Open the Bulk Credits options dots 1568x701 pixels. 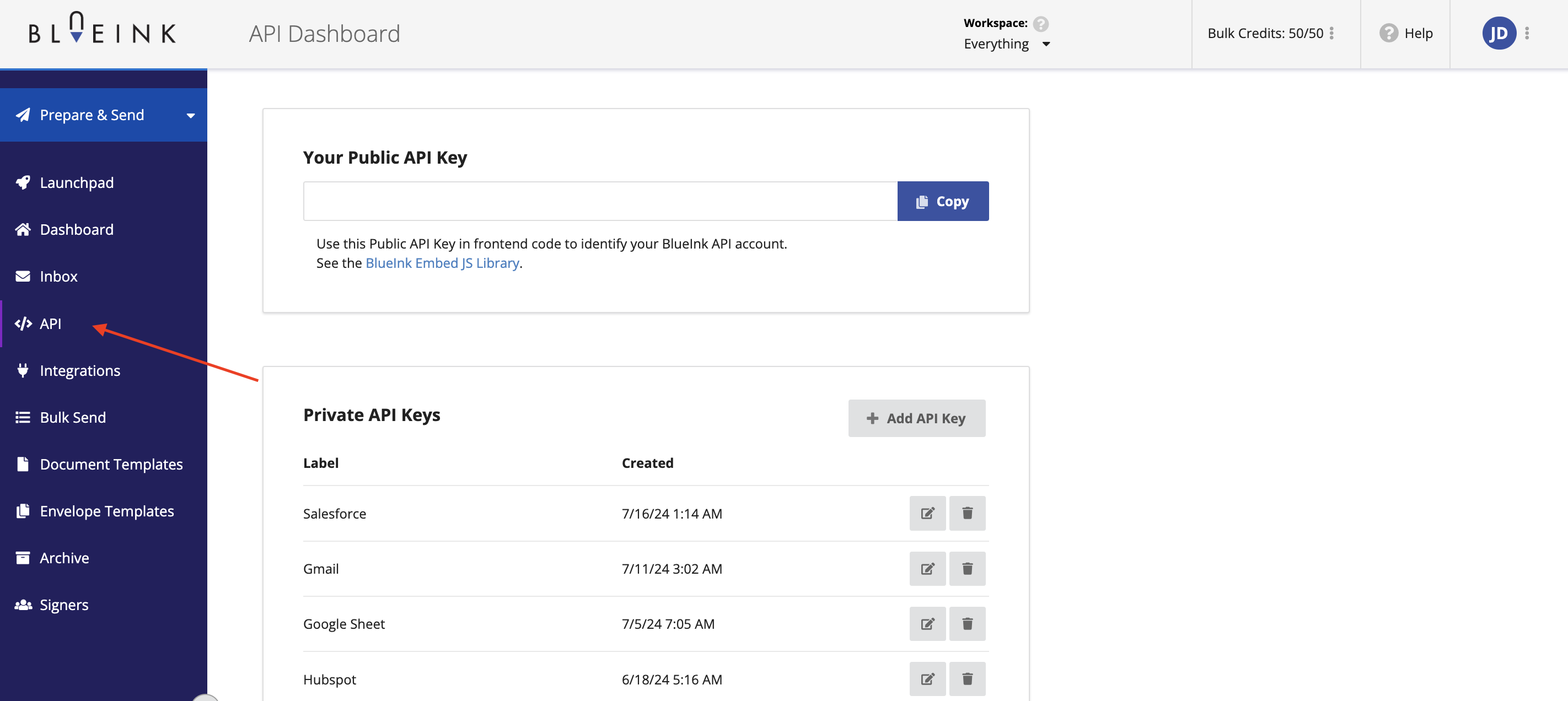pos(1332,34)
